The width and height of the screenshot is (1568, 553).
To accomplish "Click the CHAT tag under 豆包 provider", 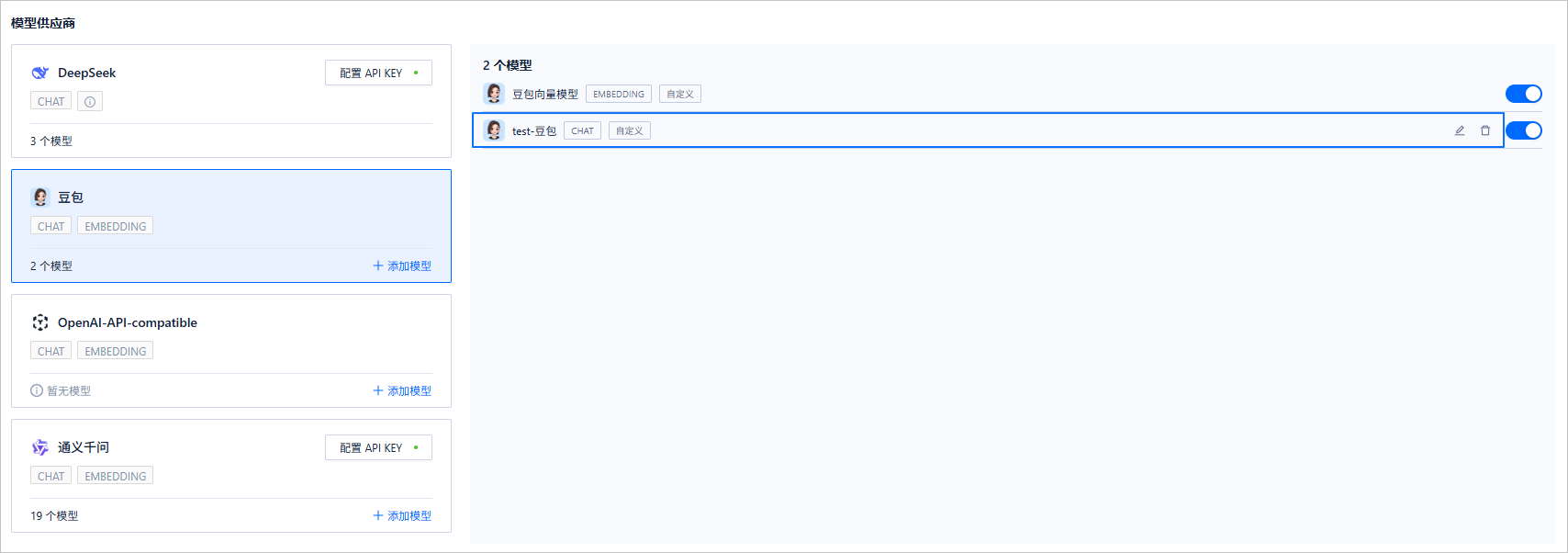I will coord(51,227).
